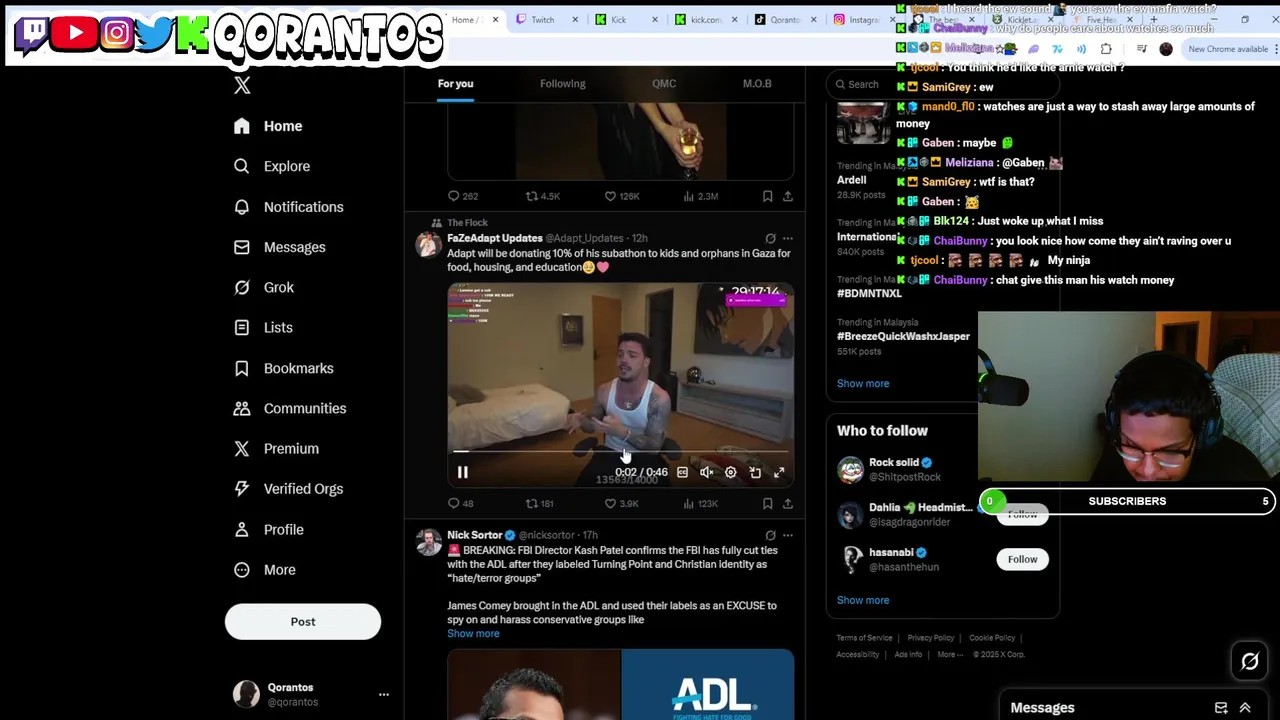
Task: Open the Qorantos account avatar
Action: pos(246,694)
